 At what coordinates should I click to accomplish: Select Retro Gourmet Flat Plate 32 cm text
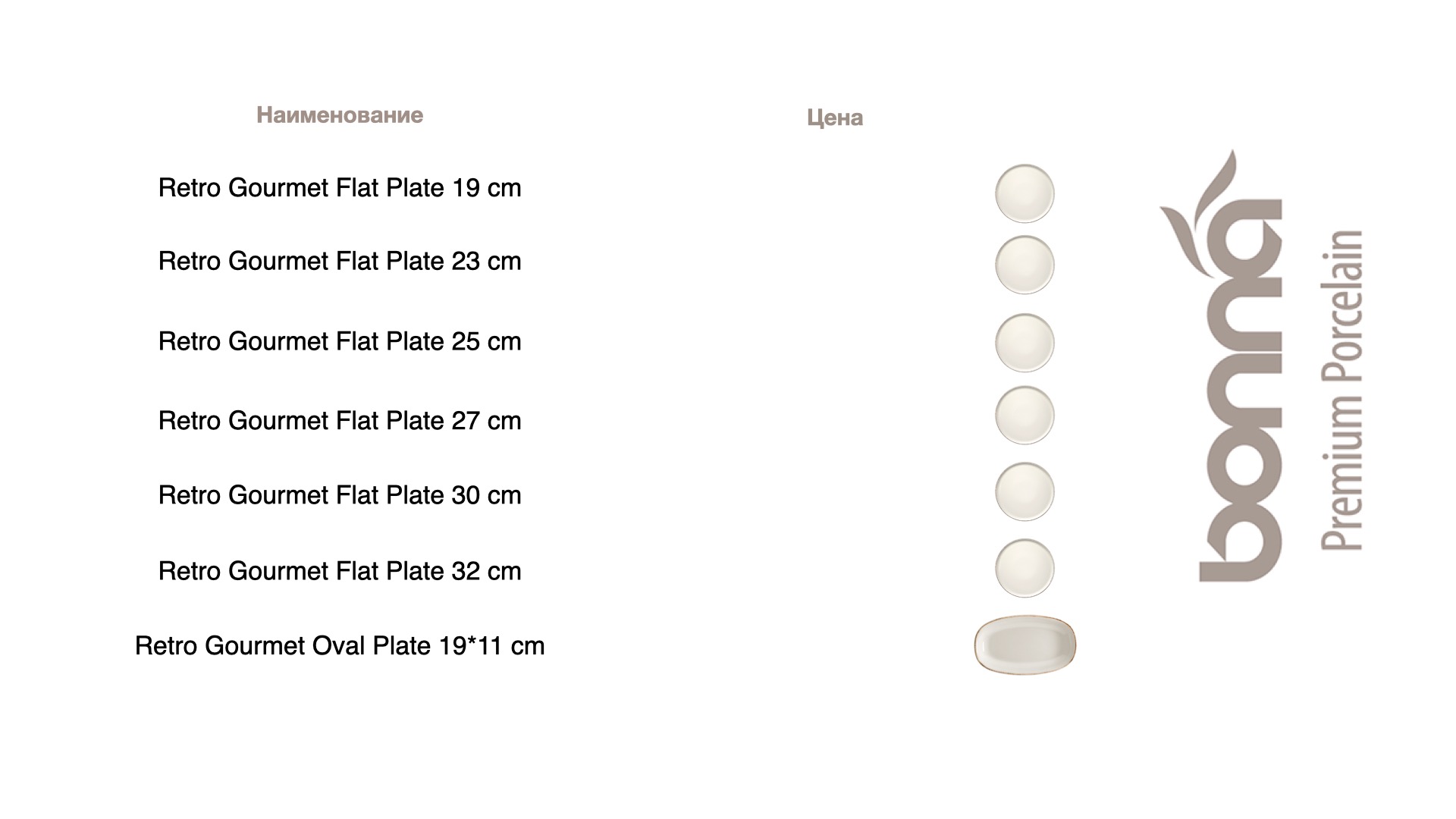pyautogui.click(x=339, y=571)
